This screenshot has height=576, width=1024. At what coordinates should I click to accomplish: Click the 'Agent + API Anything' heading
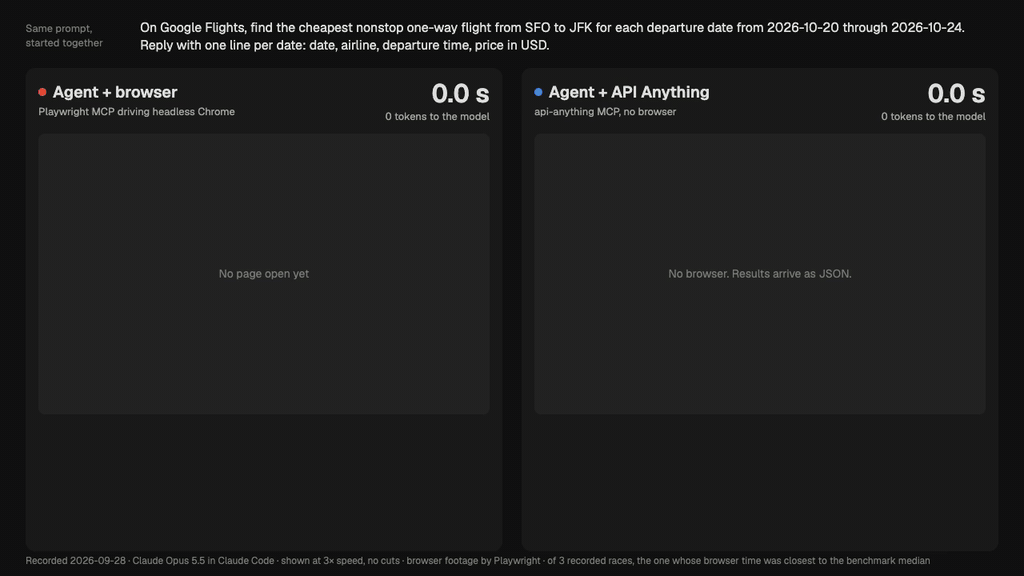(629, 92)
